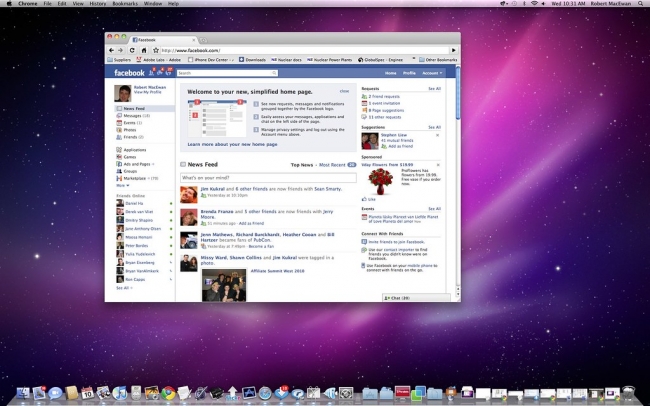
Task: Click Profile in the Facebook header
Action: [x=409, y=73]
